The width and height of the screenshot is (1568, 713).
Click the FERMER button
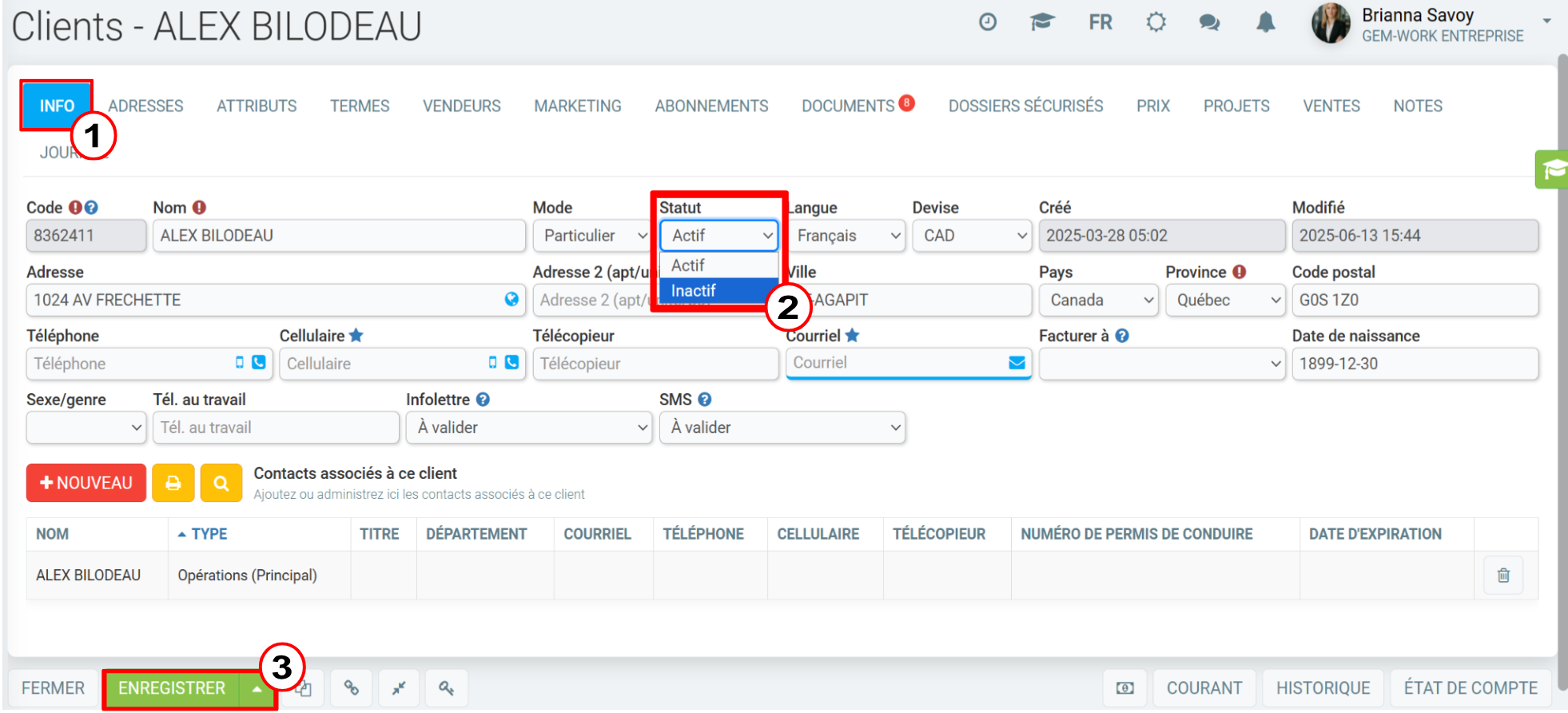(53, 688)
